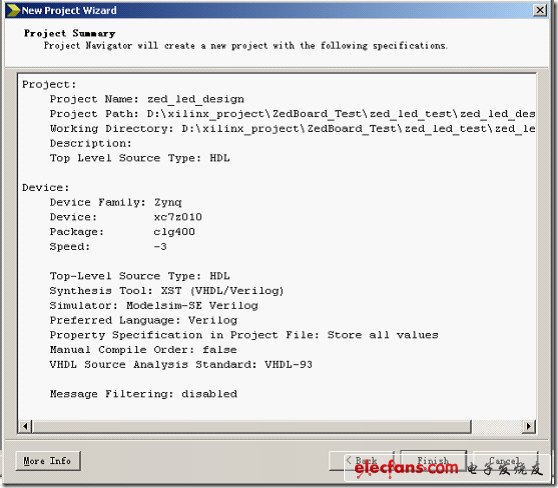Select the Project Name zed_led_design line
This screenshot has width=558, height=488.
tap(147, 99)
